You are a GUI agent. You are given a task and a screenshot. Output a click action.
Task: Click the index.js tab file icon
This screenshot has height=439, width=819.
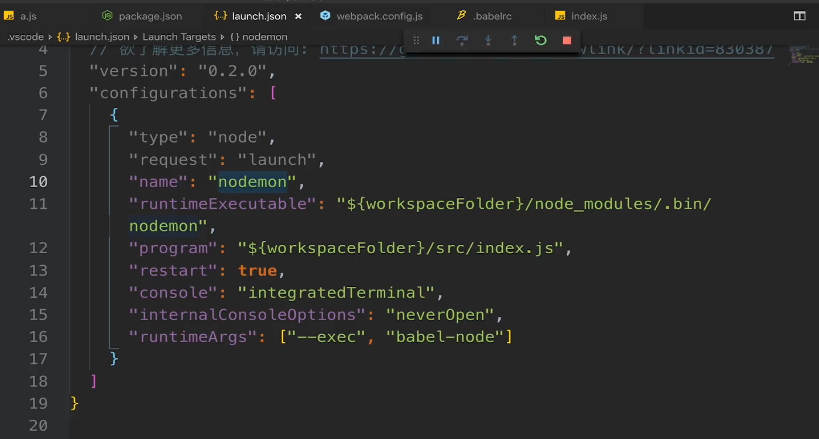(559, 16)
